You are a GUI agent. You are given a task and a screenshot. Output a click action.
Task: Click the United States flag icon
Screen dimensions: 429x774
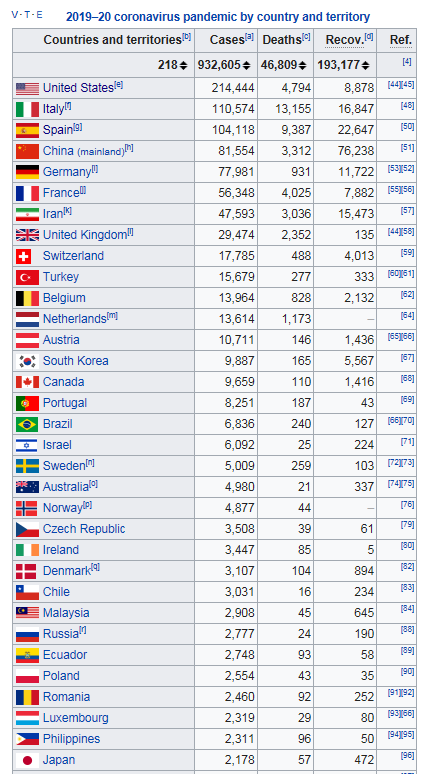(x=27, y=88)
